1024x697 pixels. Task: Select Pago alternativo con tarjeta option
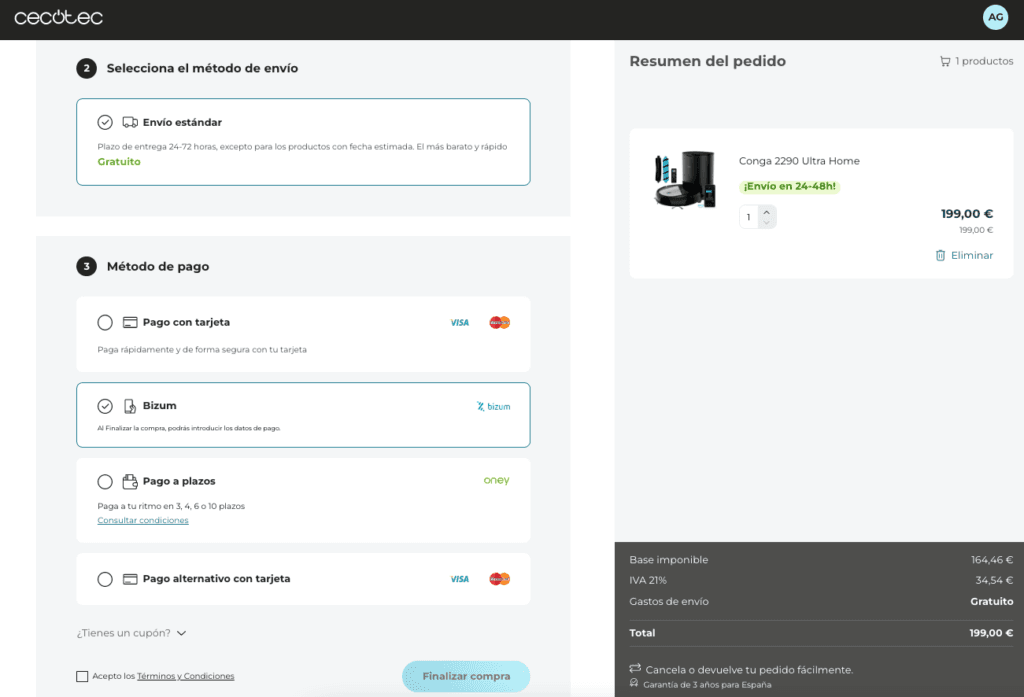[105, 579]
